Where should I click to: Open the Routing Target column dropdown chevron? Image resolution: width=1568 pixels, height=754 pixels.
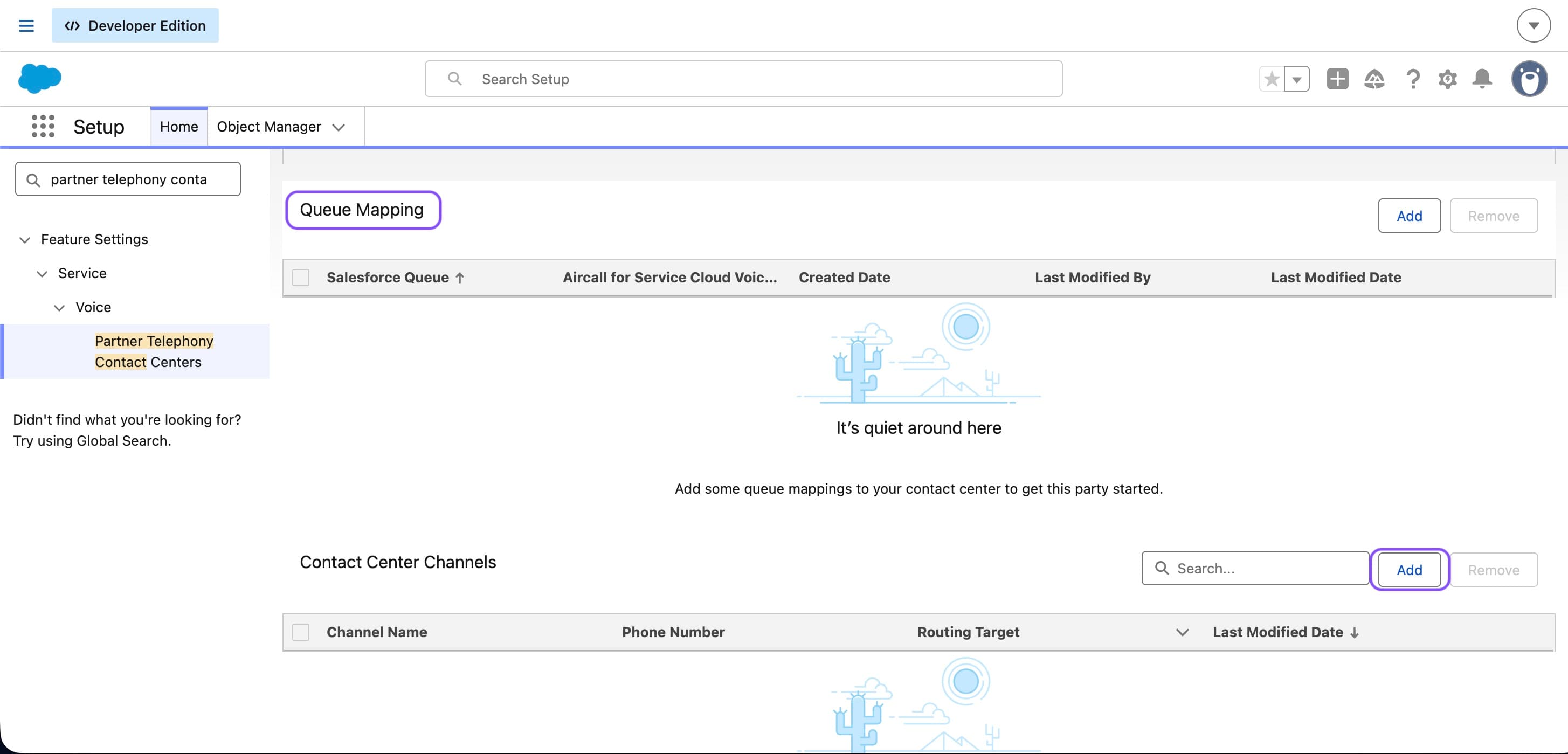tap(1182, 632)
